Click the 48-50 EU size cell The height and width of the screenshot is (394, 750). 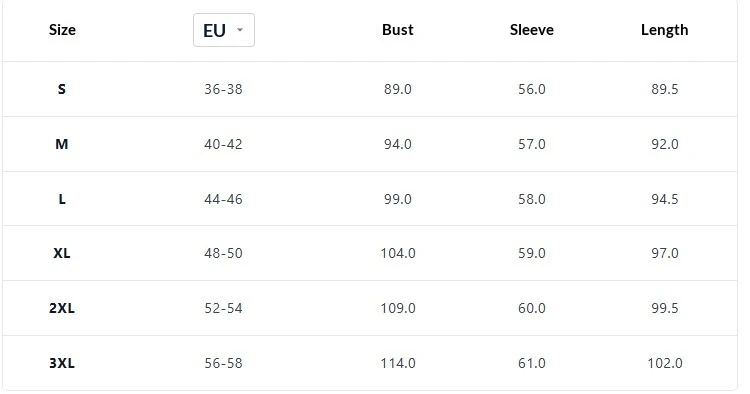point(223,253)
